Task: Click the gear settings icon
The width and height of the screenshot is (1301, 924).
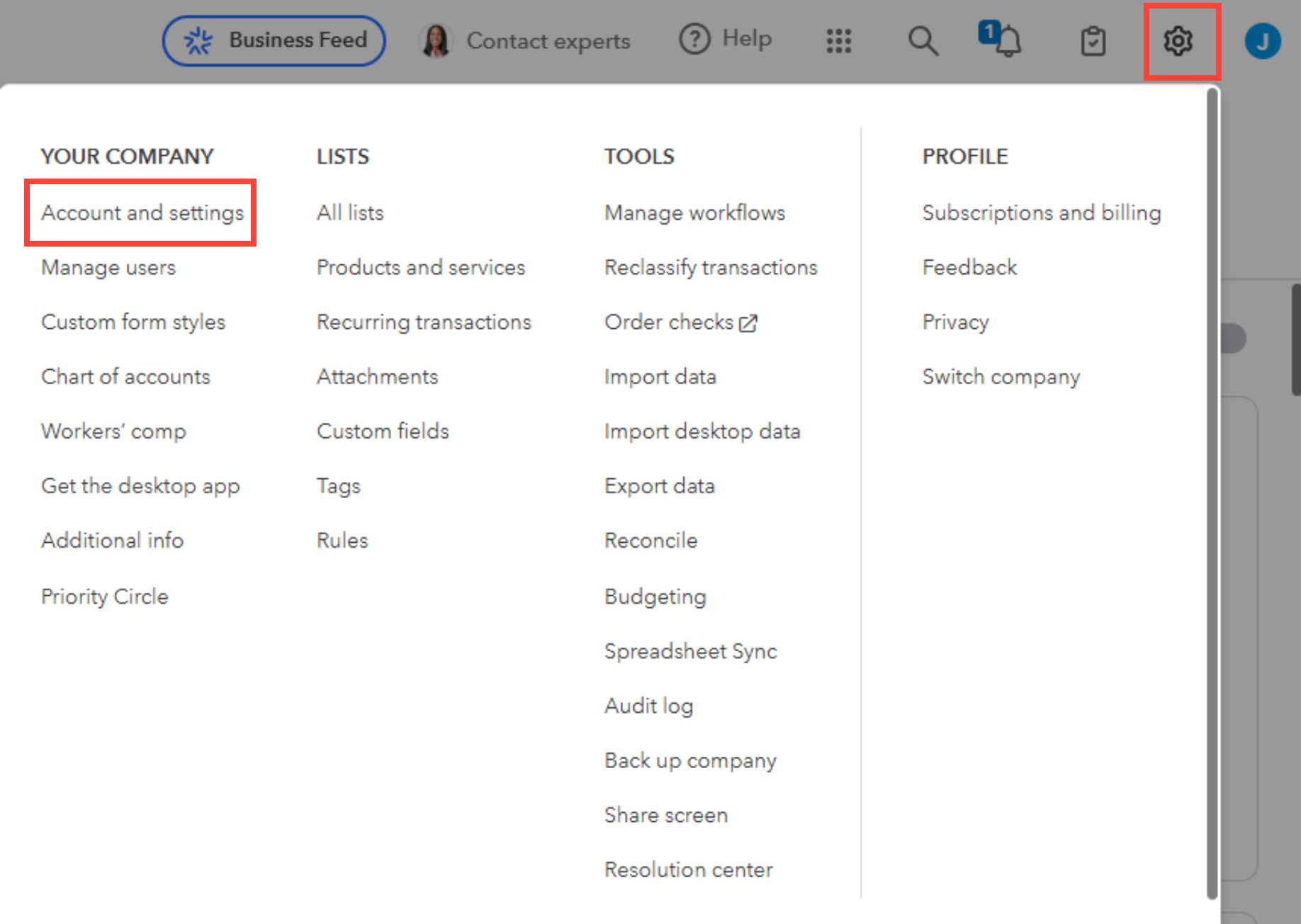Action: point(1178,41)
